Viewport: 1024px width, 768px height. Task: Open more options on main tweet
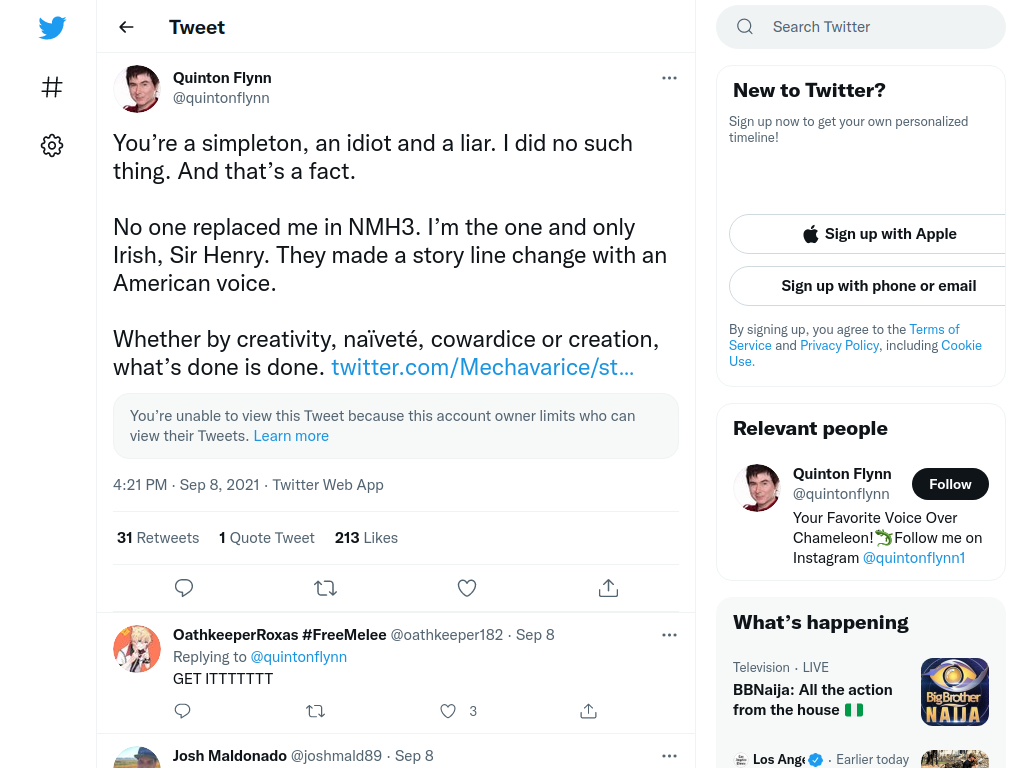pos(669,78)
